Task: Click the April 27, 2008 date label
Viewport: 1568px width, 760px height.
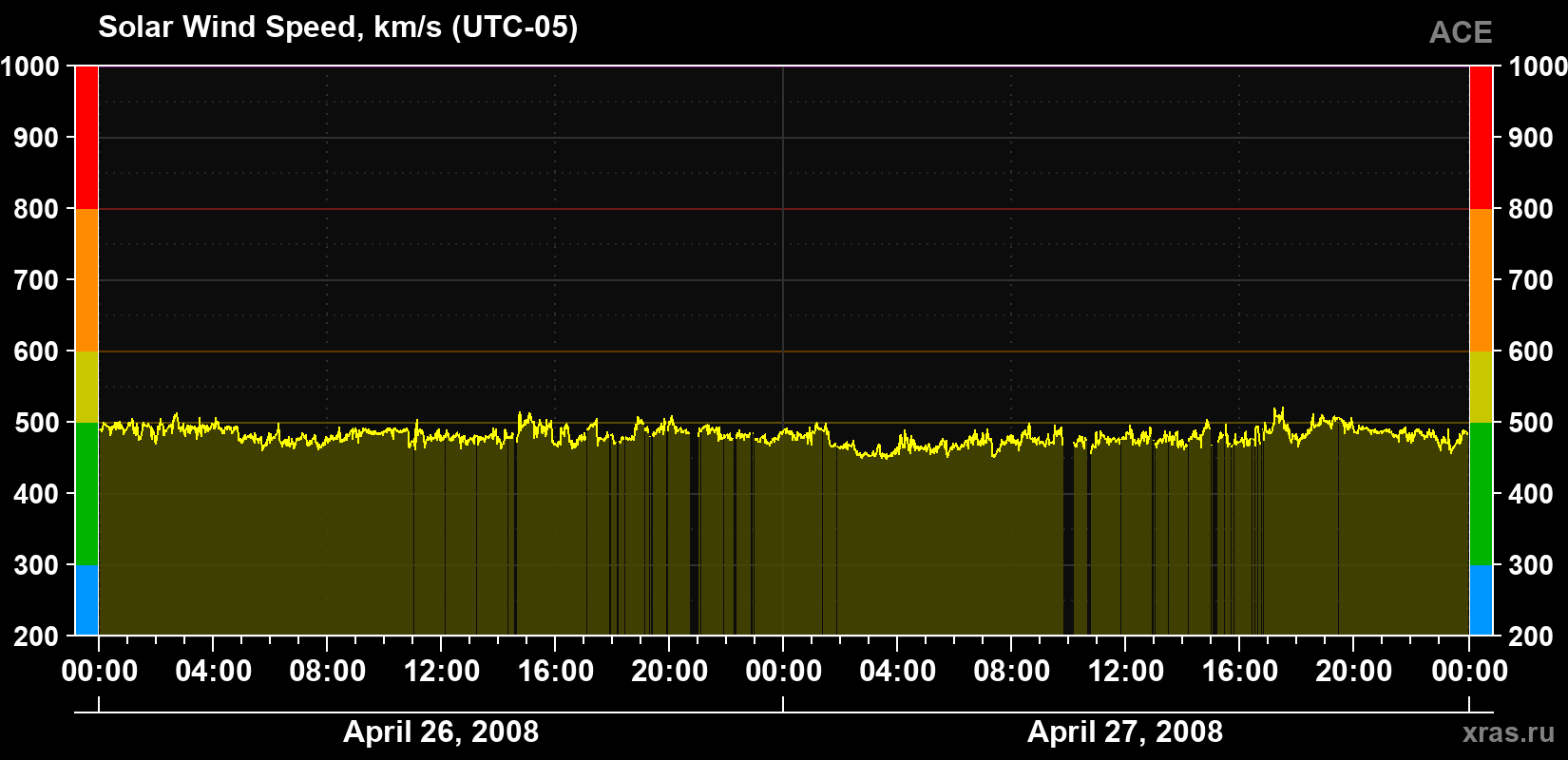Action: click(1125, 731)
